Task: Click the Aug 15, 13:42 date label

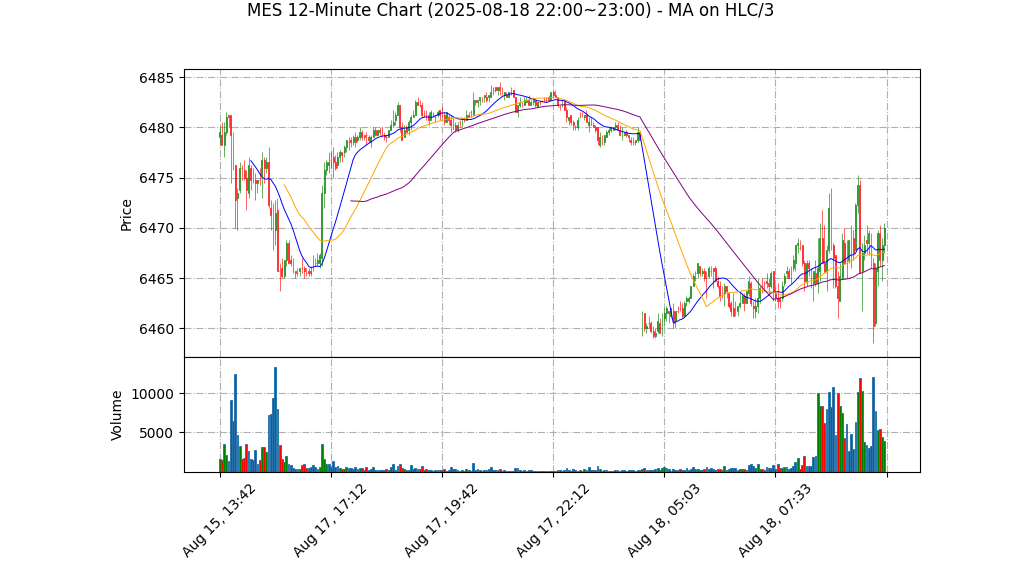Action: (218, 520)
